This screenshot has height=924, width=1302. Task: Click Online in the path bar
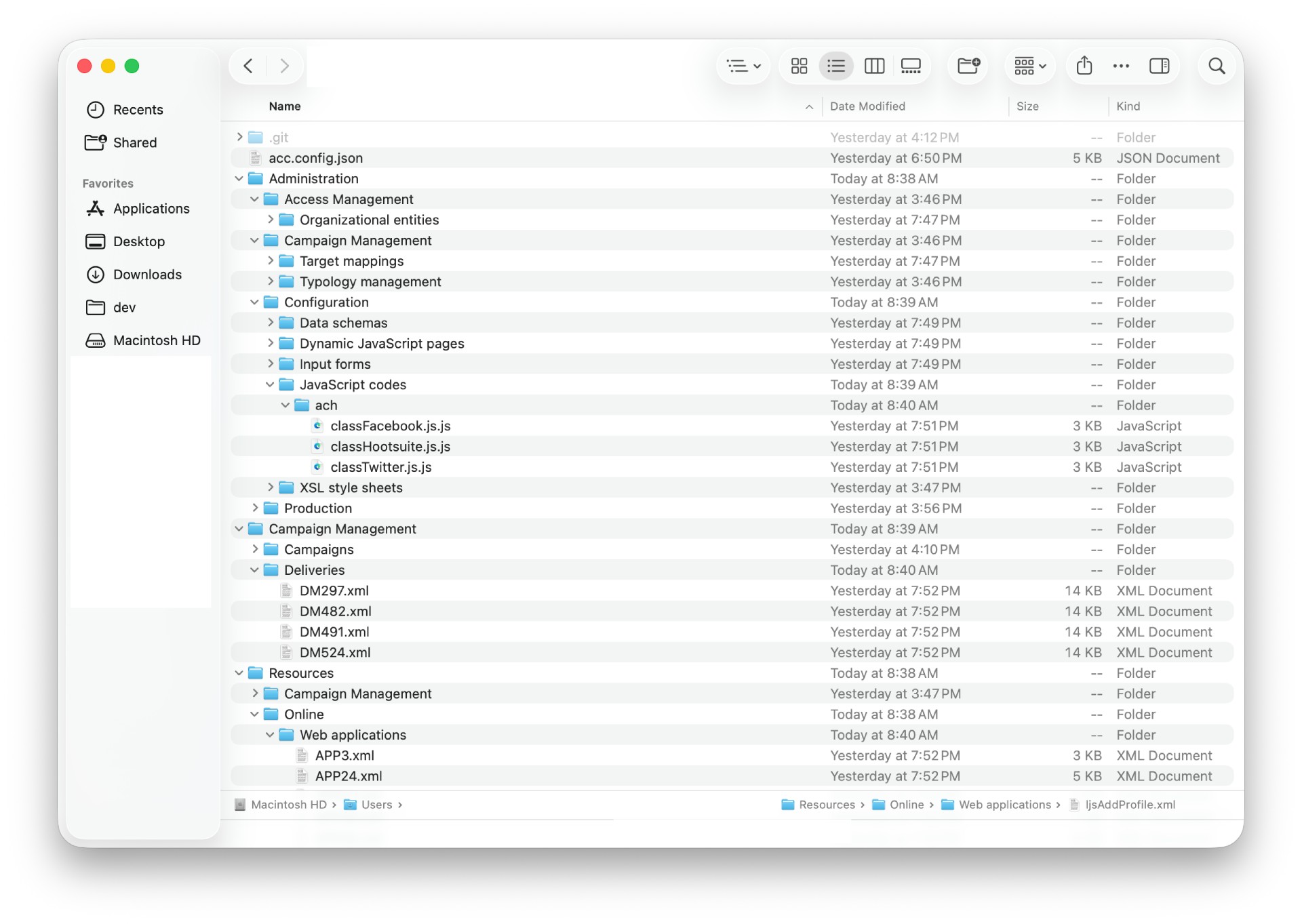coord(907,805)
